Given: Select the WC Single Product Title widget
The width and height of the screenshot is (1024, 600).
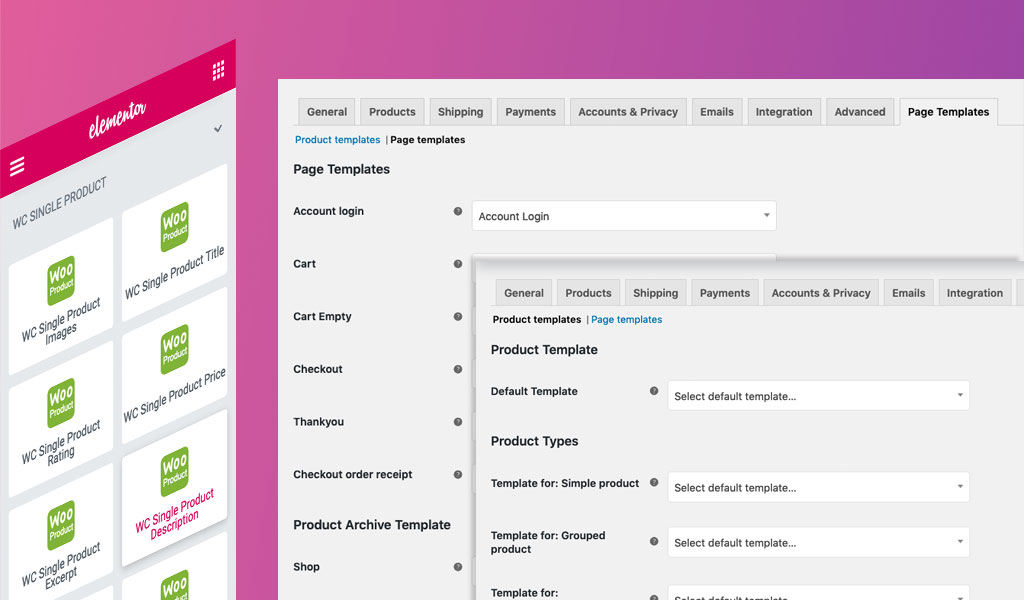Looking at the screenshot, I should point(173,240).
